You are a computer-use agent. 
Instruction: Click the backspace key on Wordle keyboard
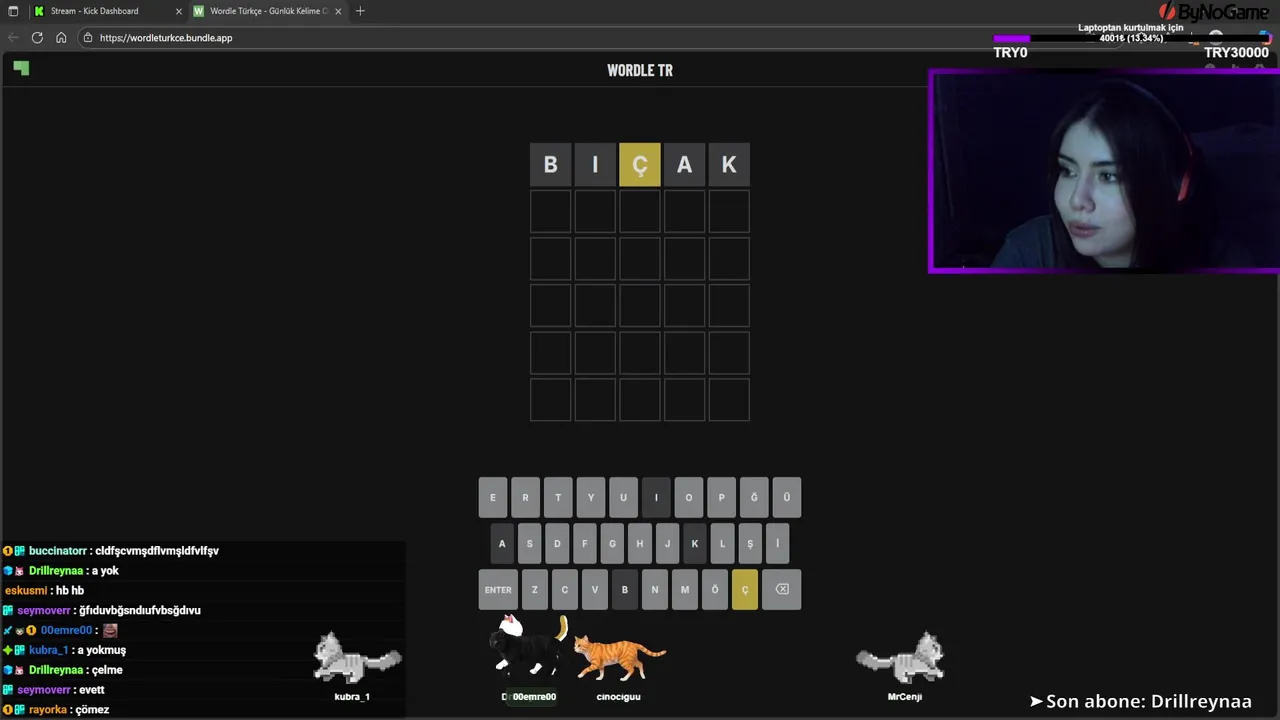782,589
